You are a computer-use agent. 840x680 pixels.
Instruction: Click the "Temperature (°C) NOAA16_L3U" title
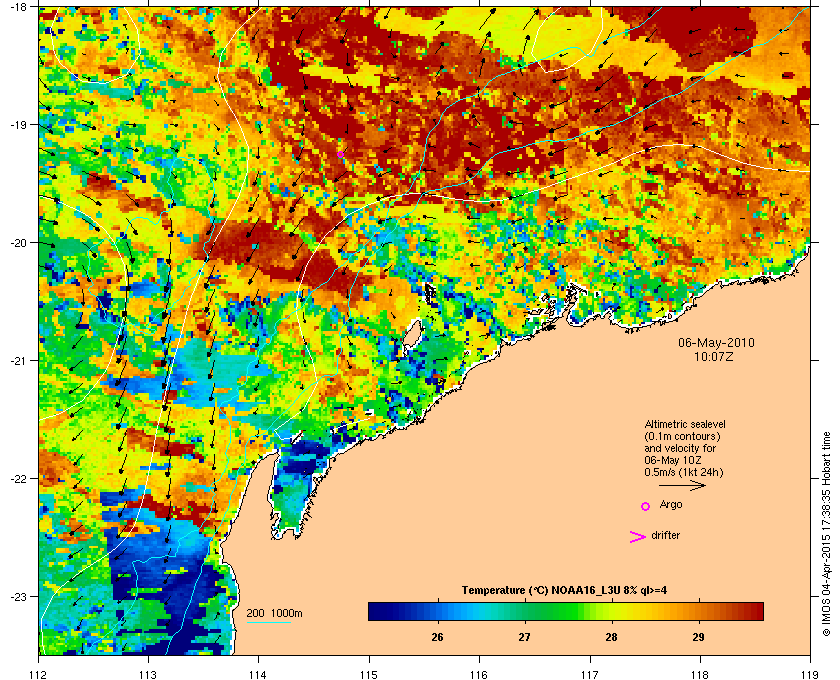541,591
